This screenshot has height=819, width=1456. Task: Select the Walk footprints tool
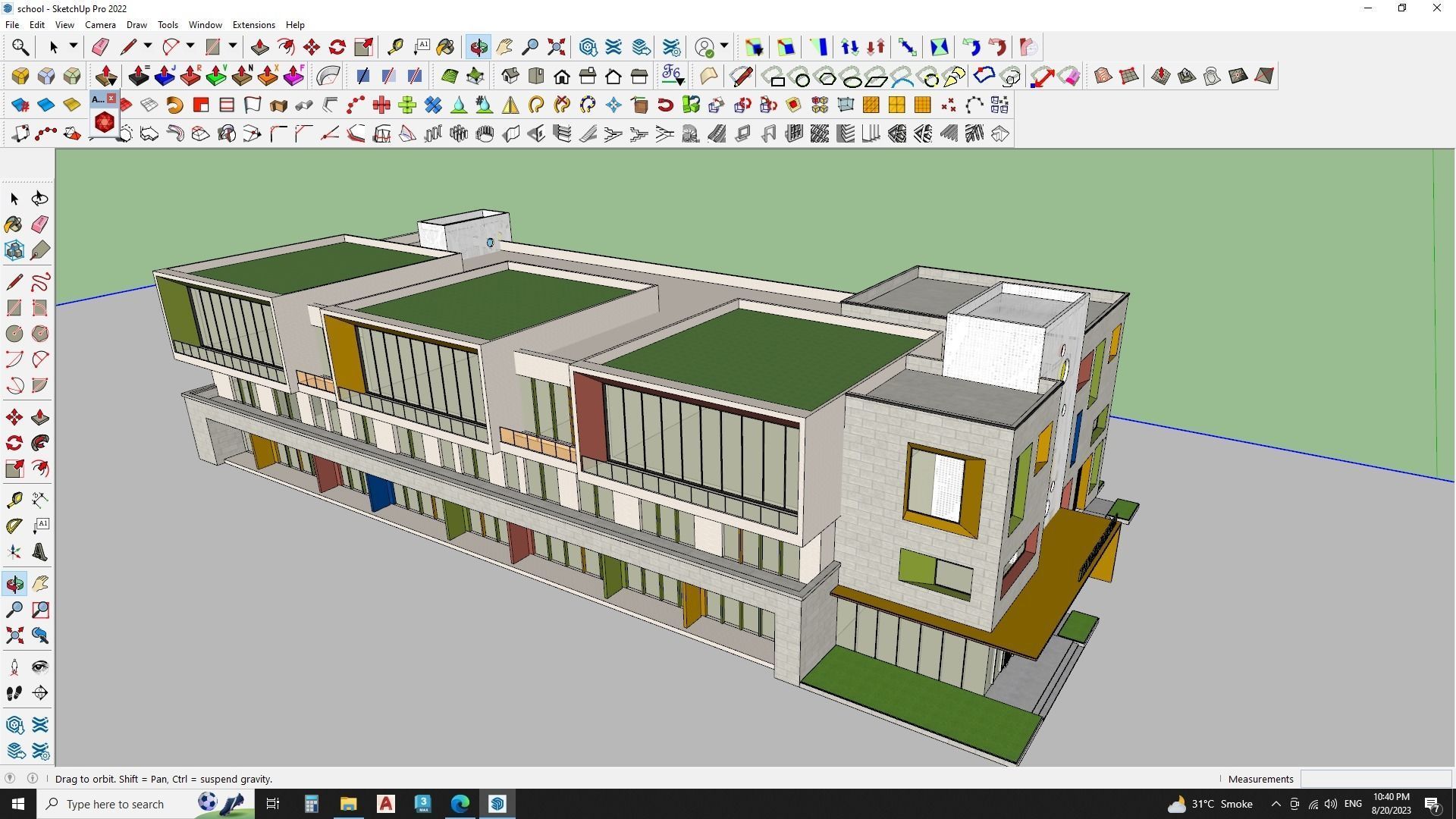point(14,693)
